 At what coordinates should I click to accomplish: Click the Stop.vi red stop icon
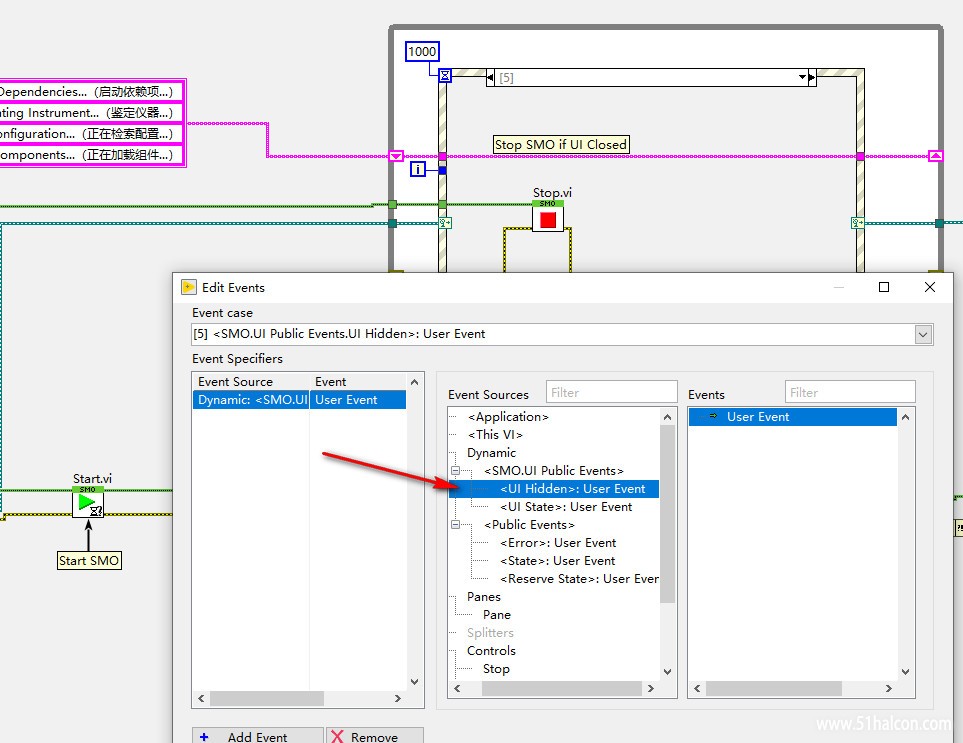548,216
